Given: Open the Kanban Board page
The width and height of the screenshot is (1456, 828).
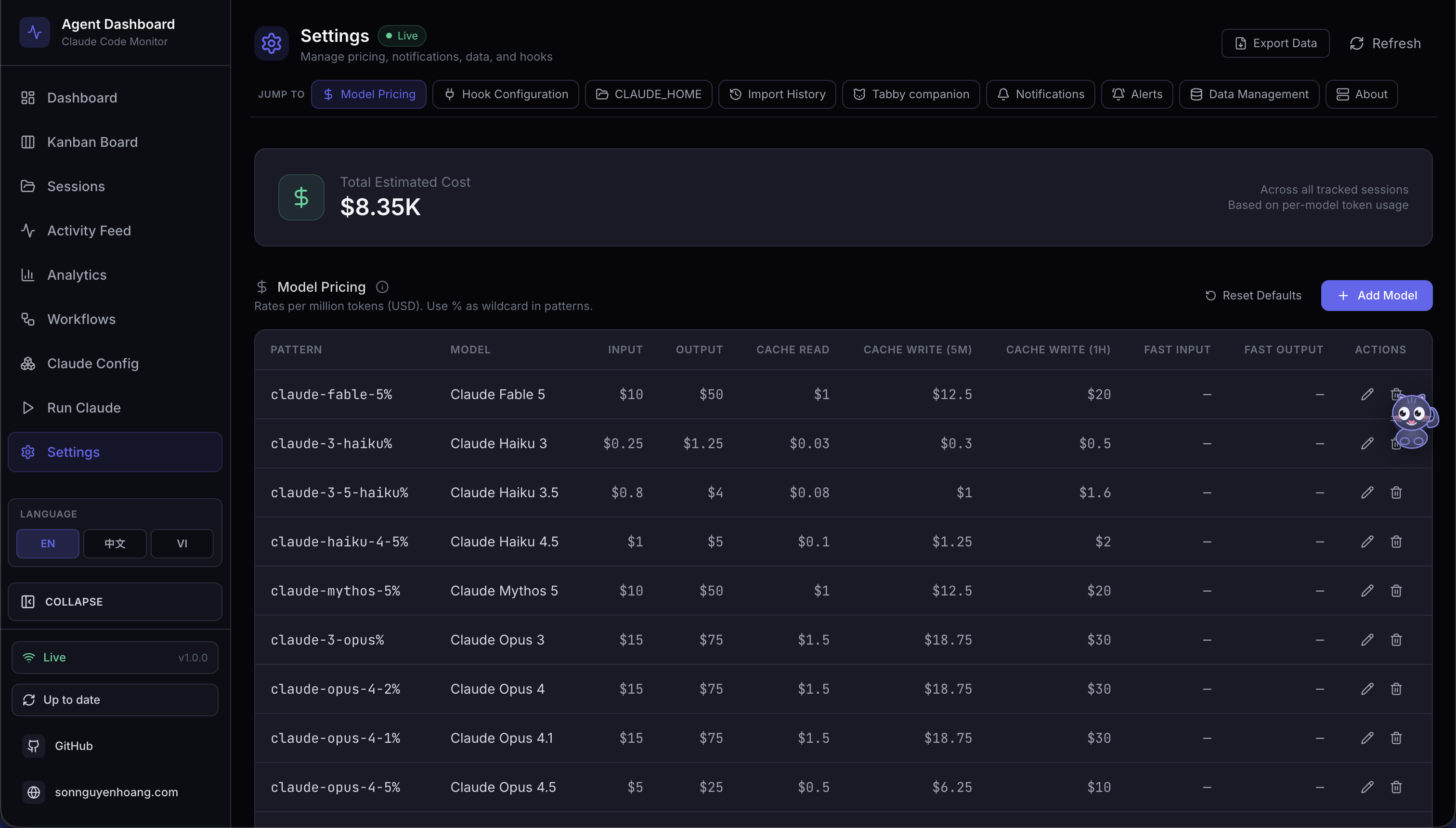Looking at the screenshot, I should [x=115, y=142].
